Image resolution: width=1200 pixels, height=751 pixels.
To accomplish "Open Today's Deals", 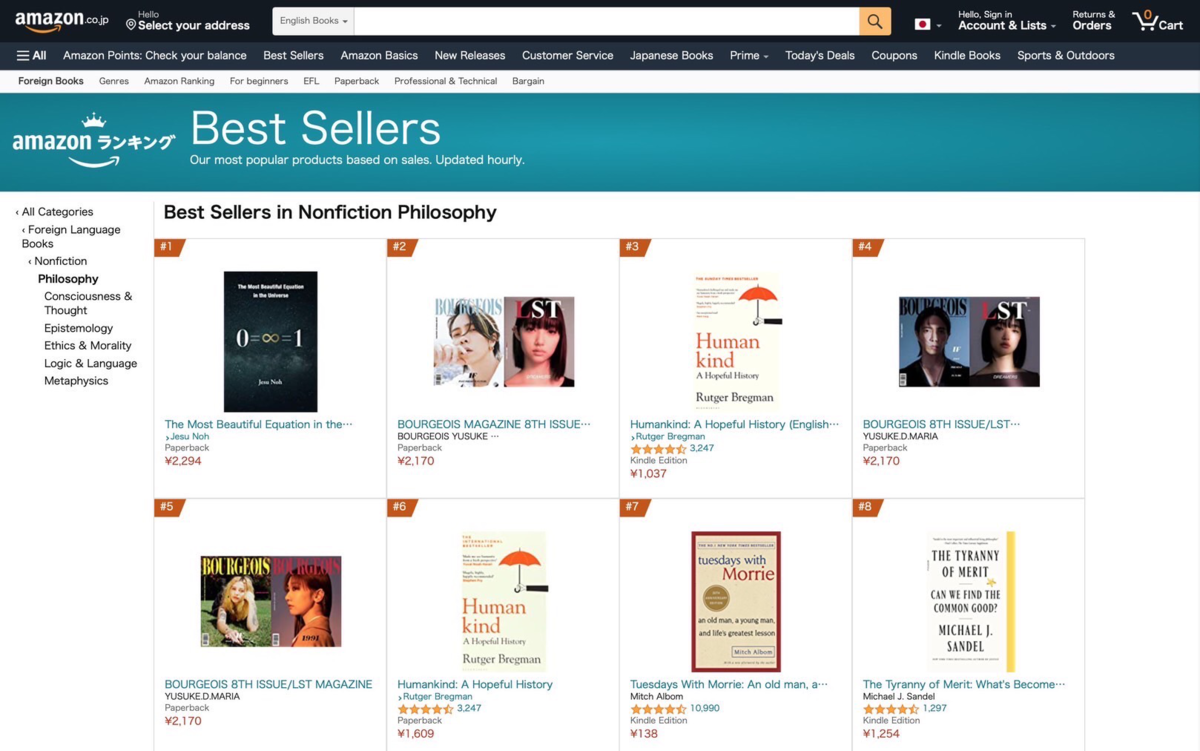I will (x=820, y=55).
